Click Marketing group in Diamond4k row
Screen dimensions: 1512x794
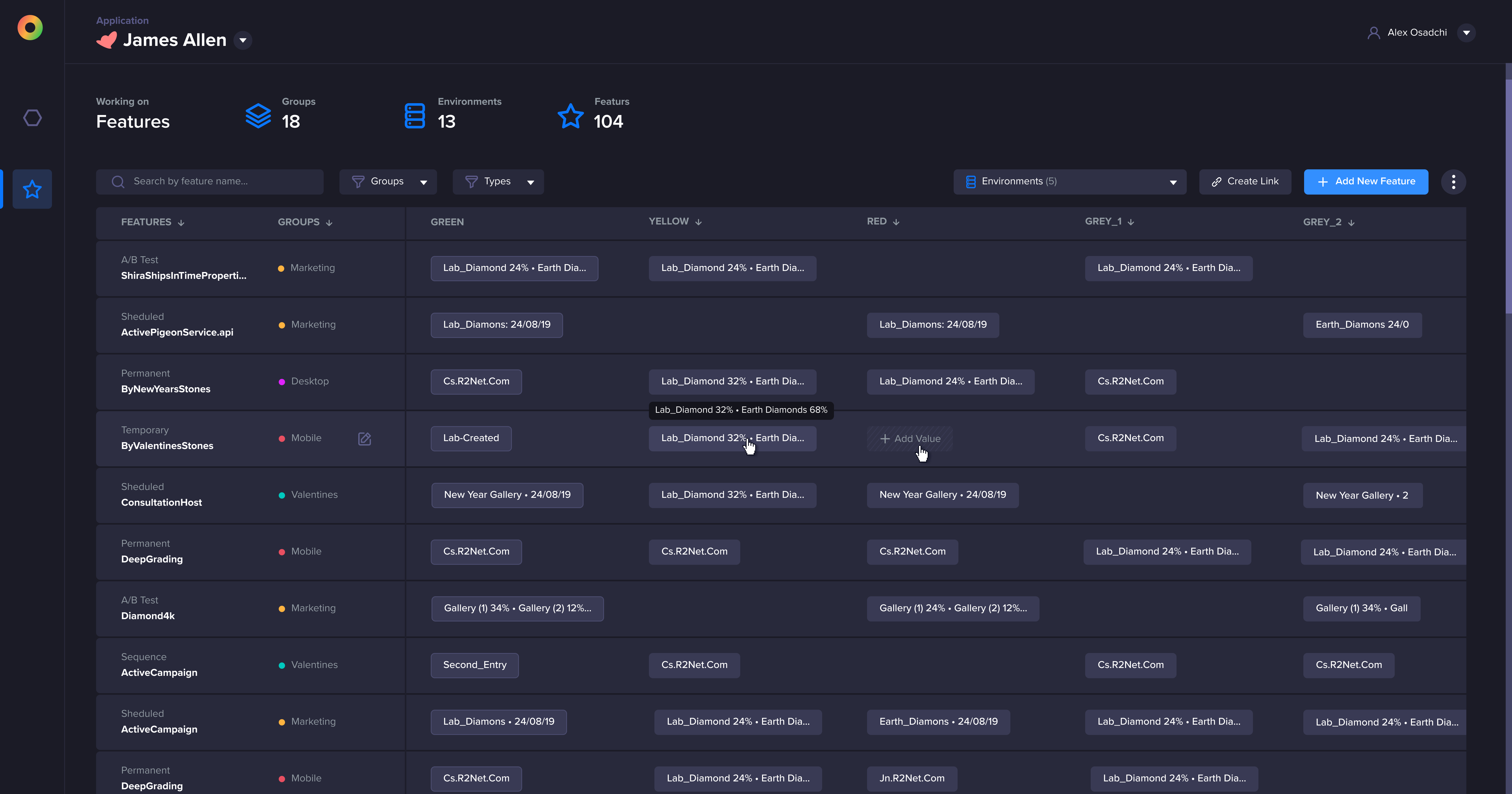pos(313,608)
